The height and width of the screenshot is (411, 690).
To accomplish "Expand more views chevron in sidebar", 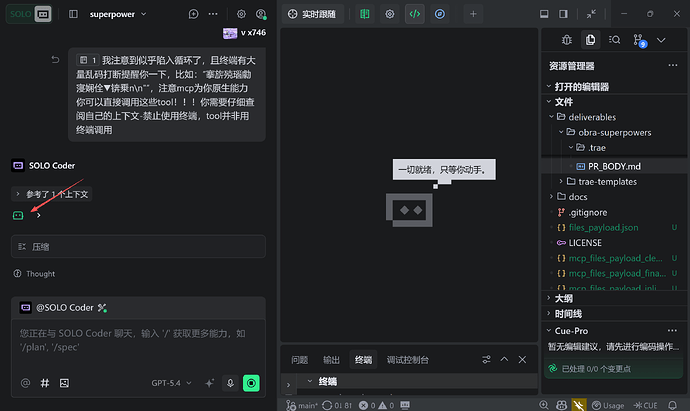I will click(x=661, y=40).
